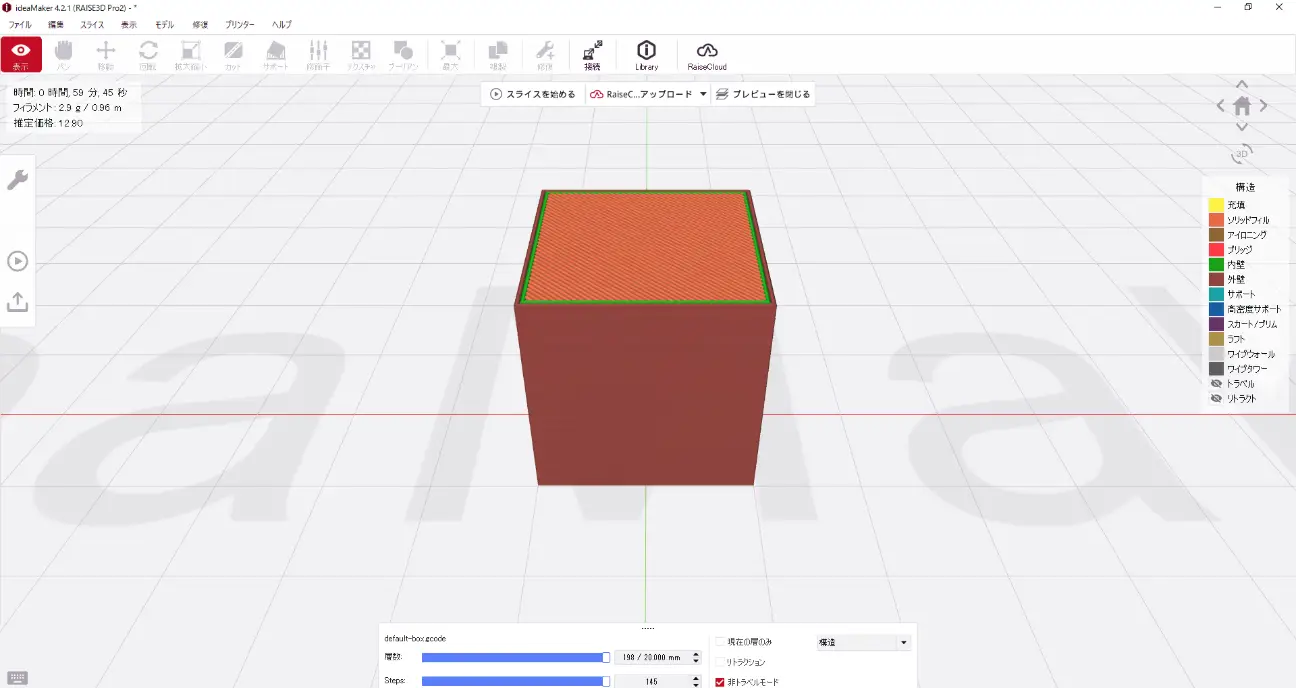Click the play icon on left sidebar
This screenshot has width=1296, height=688.
(x=18, y=261)
